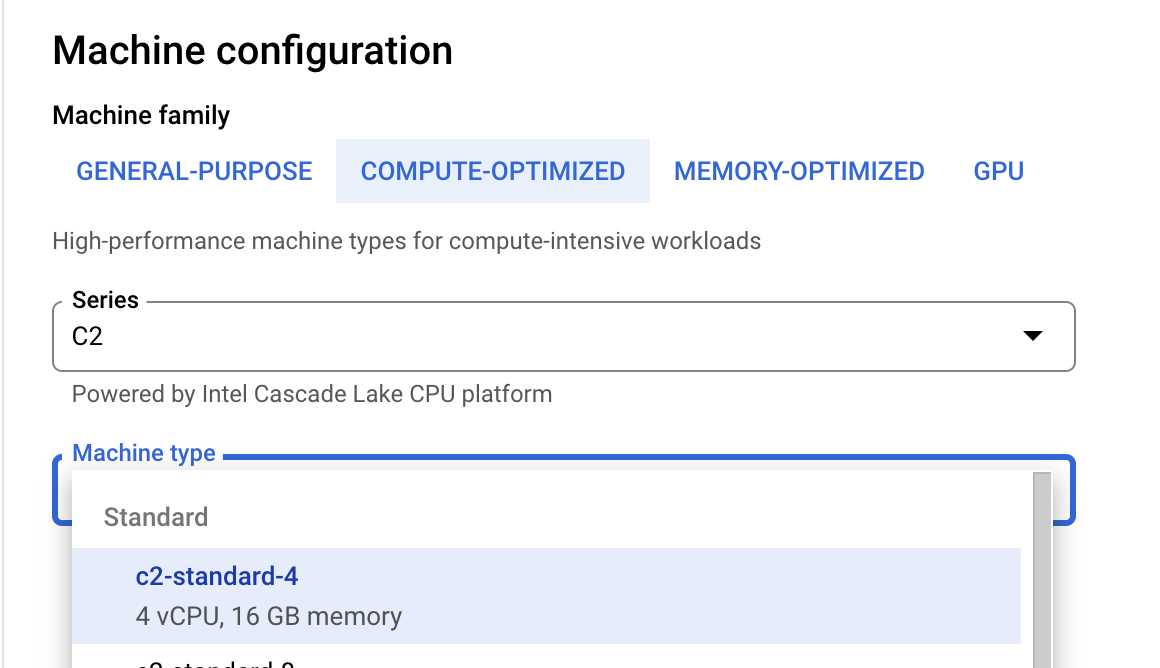This screenshot has height=668, width=1160.
Task: Click the compute-intensive workloads description text
Action: point(406,241)
